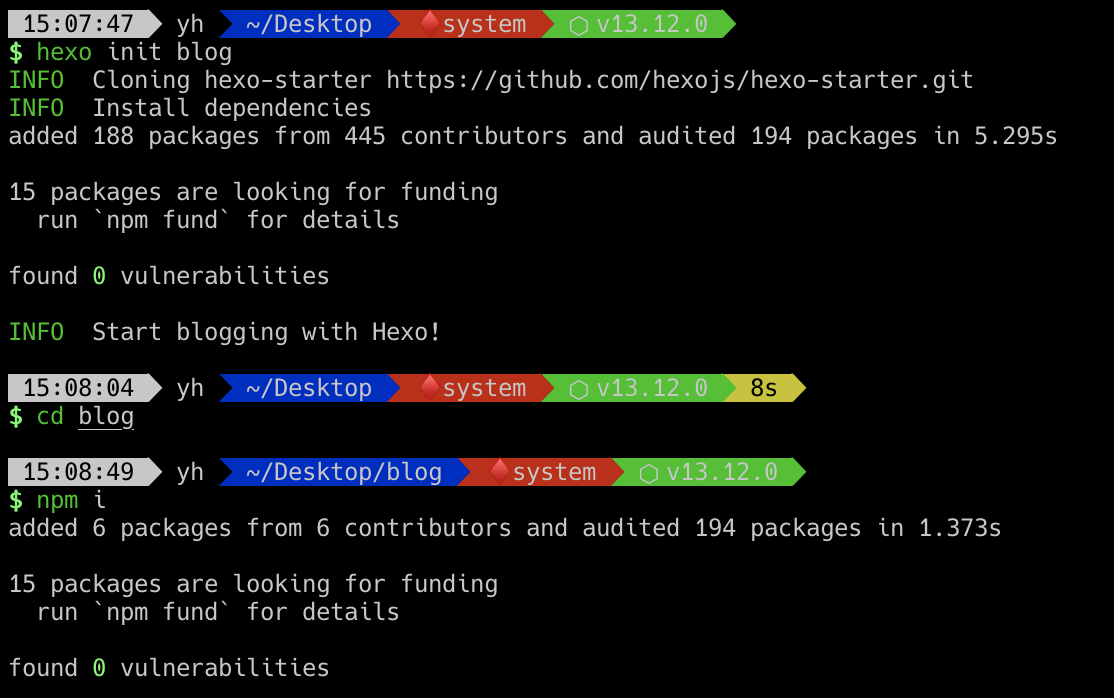This screenshot has width=1114, height=698.
Task: Click the yellow 8s duration segment
Action: [x=764, y=388]
